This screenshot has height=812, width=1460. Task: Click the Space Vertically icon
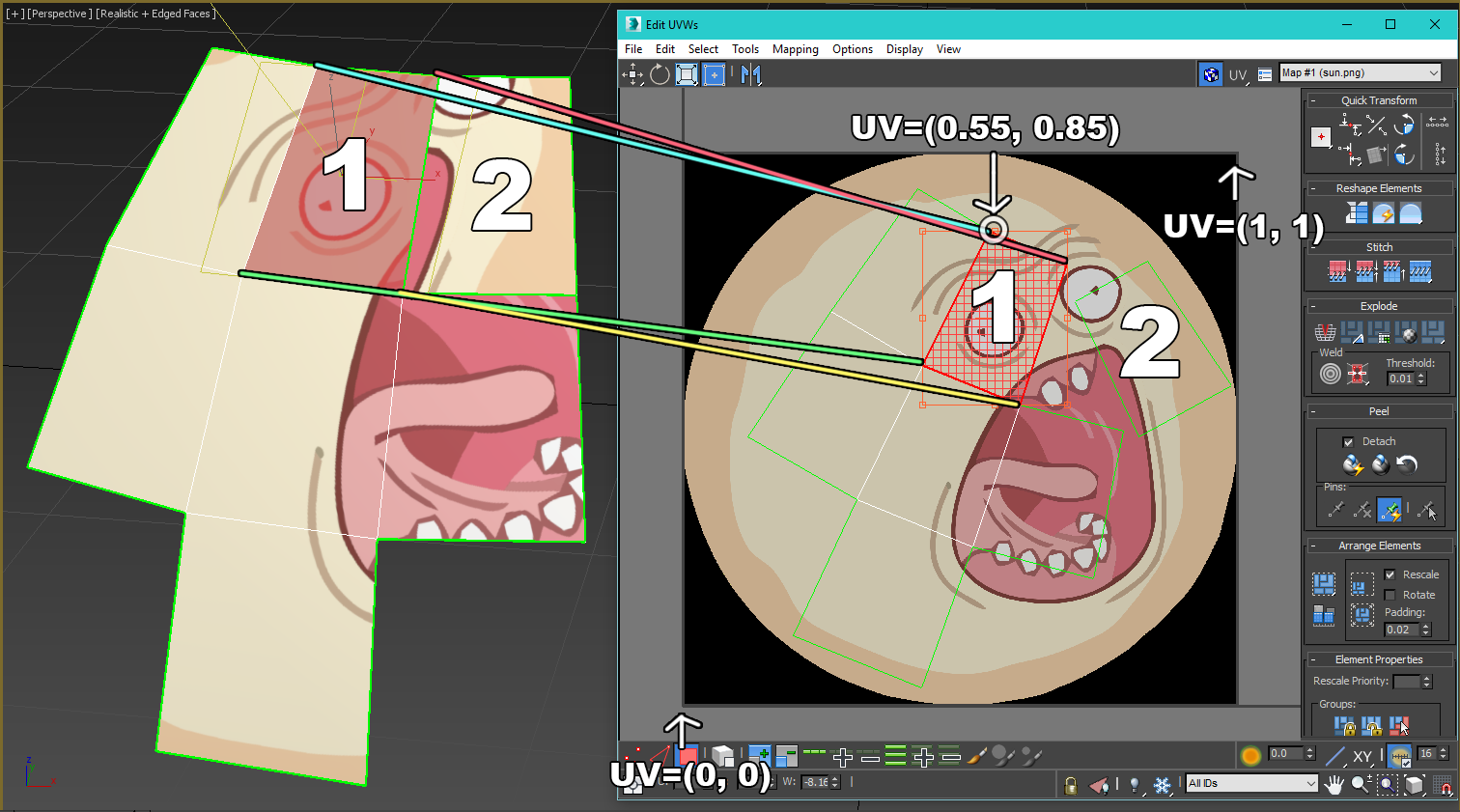1439,154
